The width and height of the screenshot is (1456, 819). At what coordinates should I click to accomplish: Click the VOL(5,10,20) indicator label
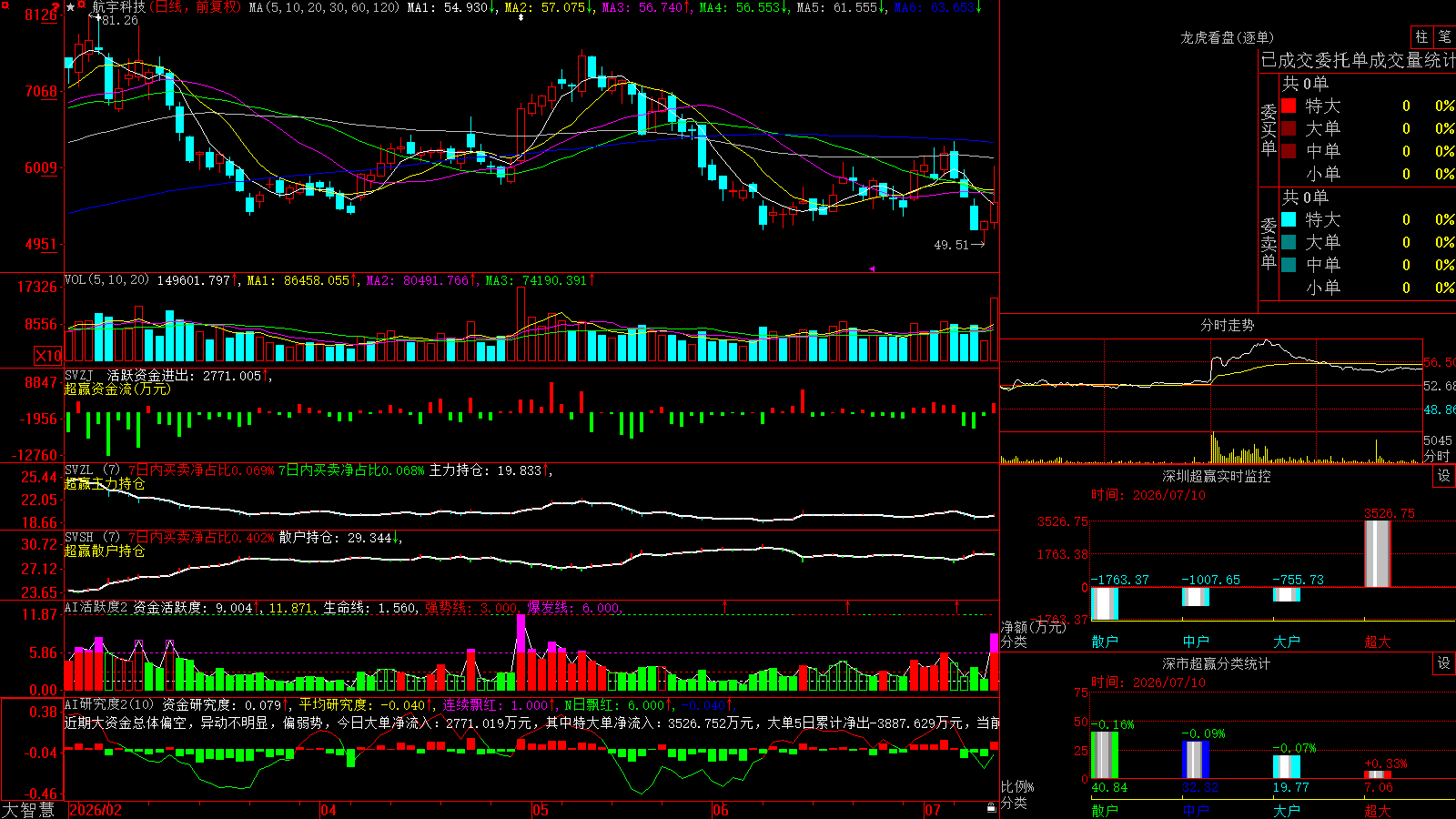coord(106,280)
